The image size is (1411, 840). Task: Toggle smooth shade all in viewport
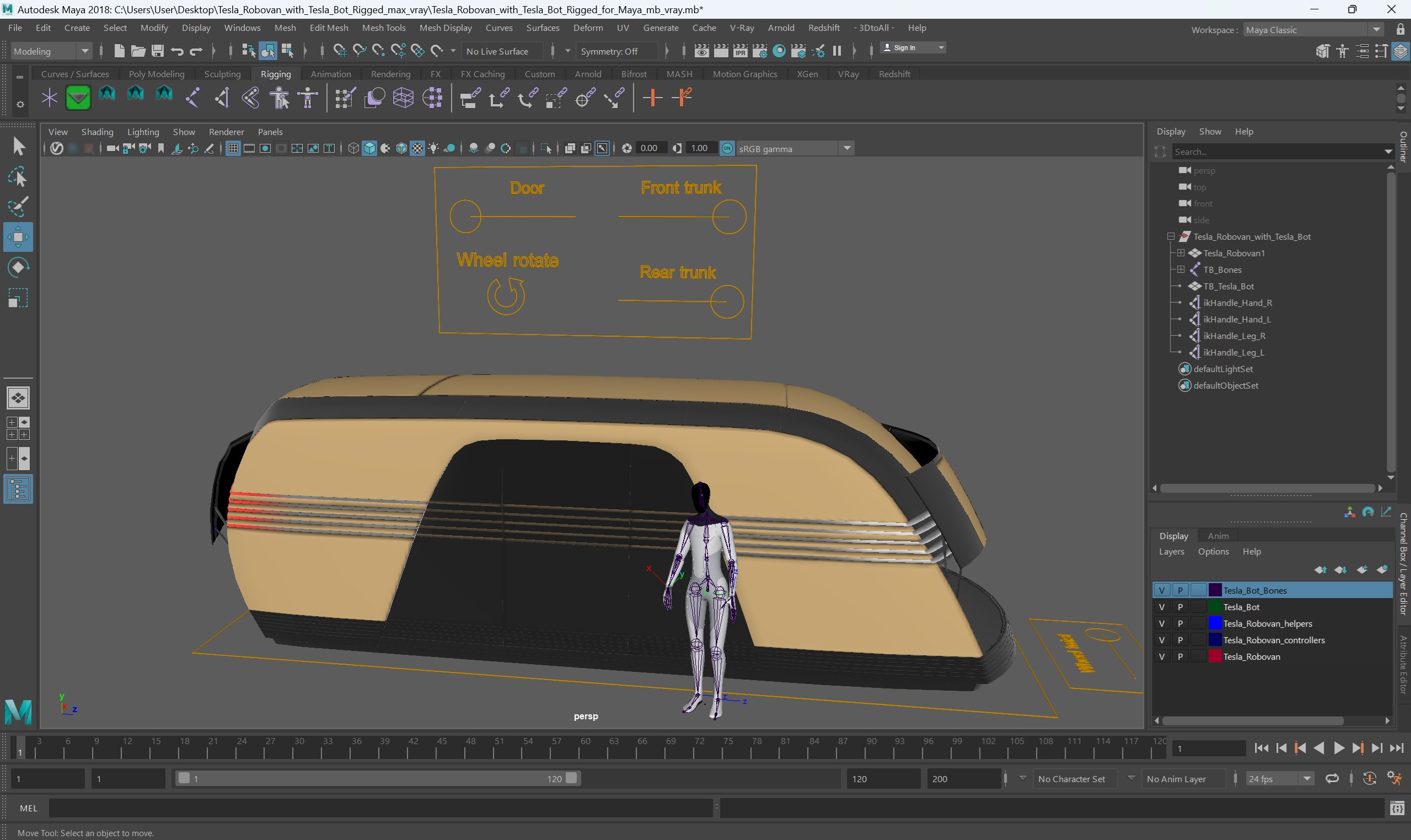370,148
